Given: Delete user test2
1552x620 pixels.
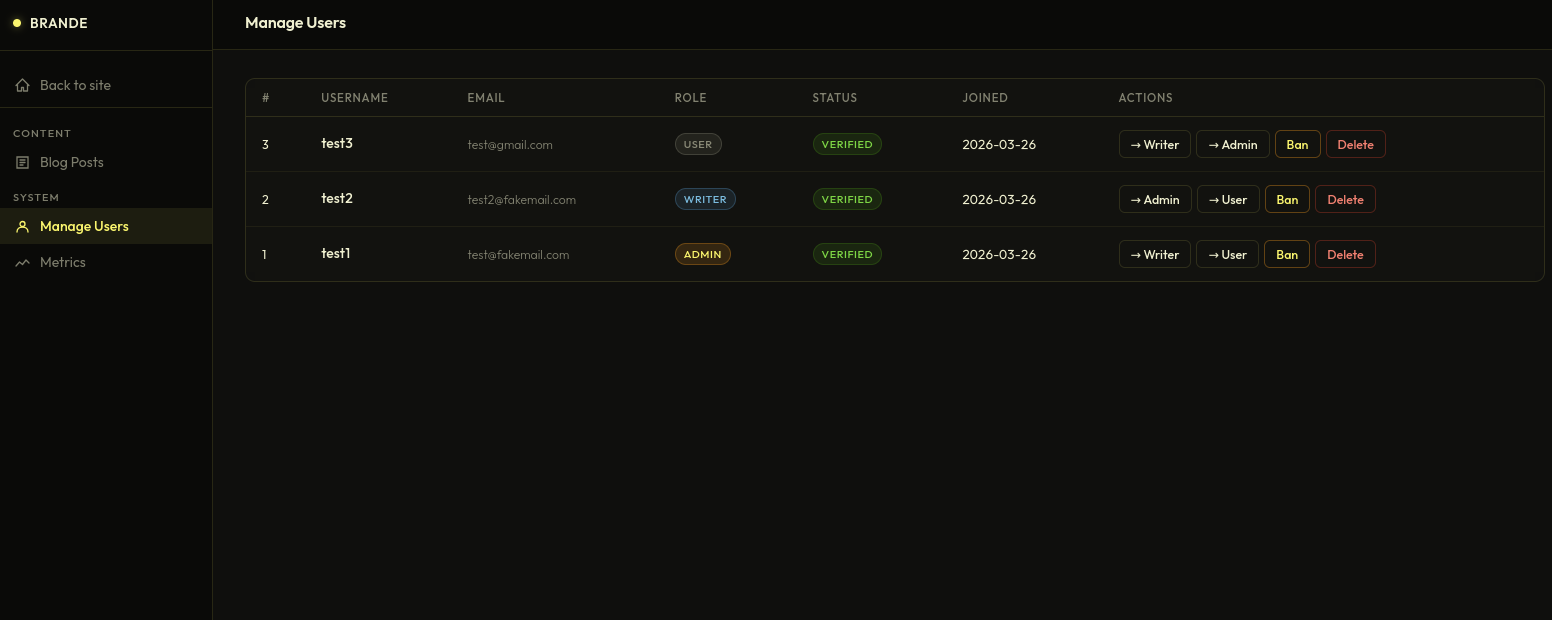Looking at the screenshot, I should tap(1345, 199).
